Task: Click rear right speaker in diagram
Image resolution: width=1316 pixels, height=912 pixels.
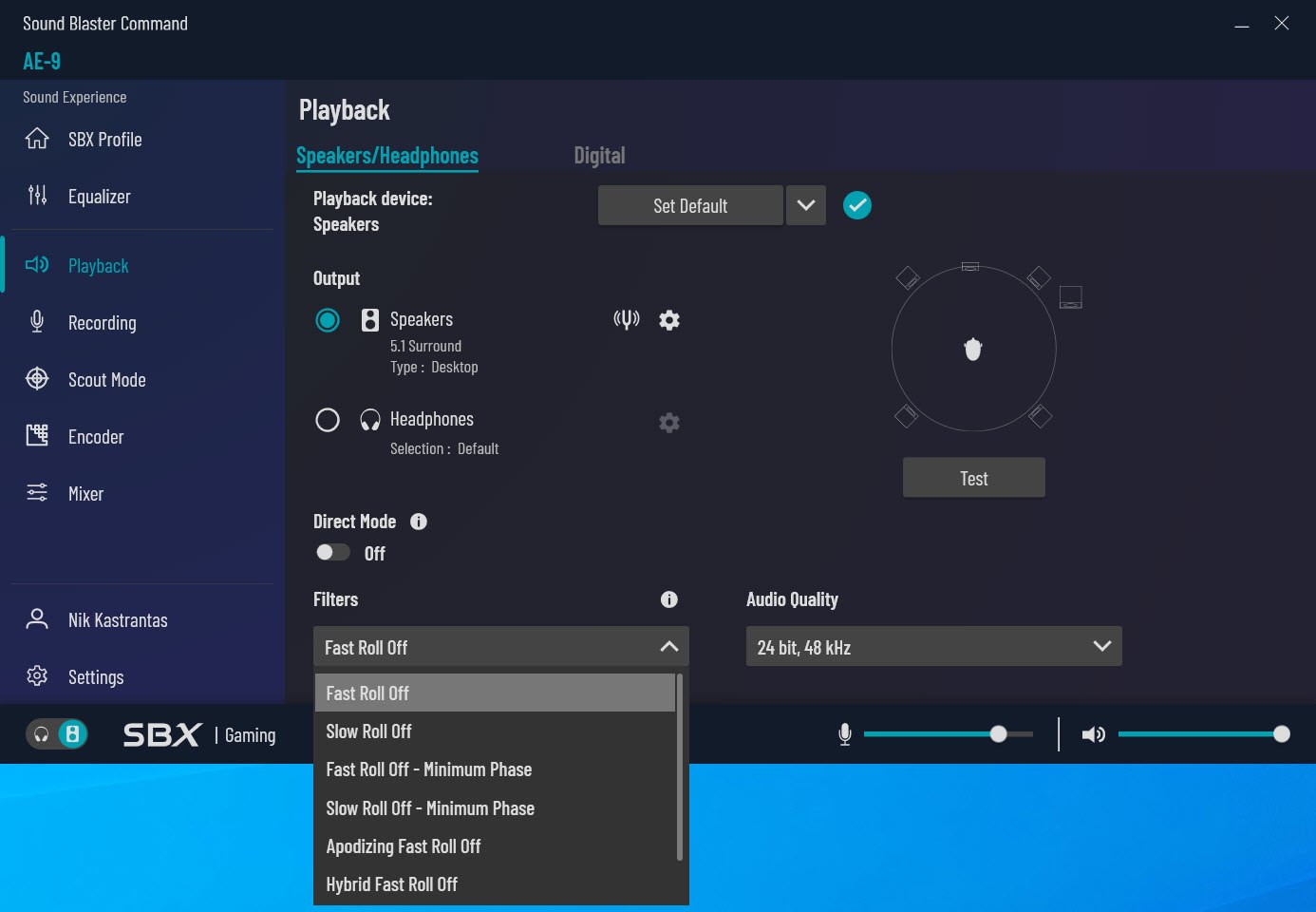Action: [1041, 415]
